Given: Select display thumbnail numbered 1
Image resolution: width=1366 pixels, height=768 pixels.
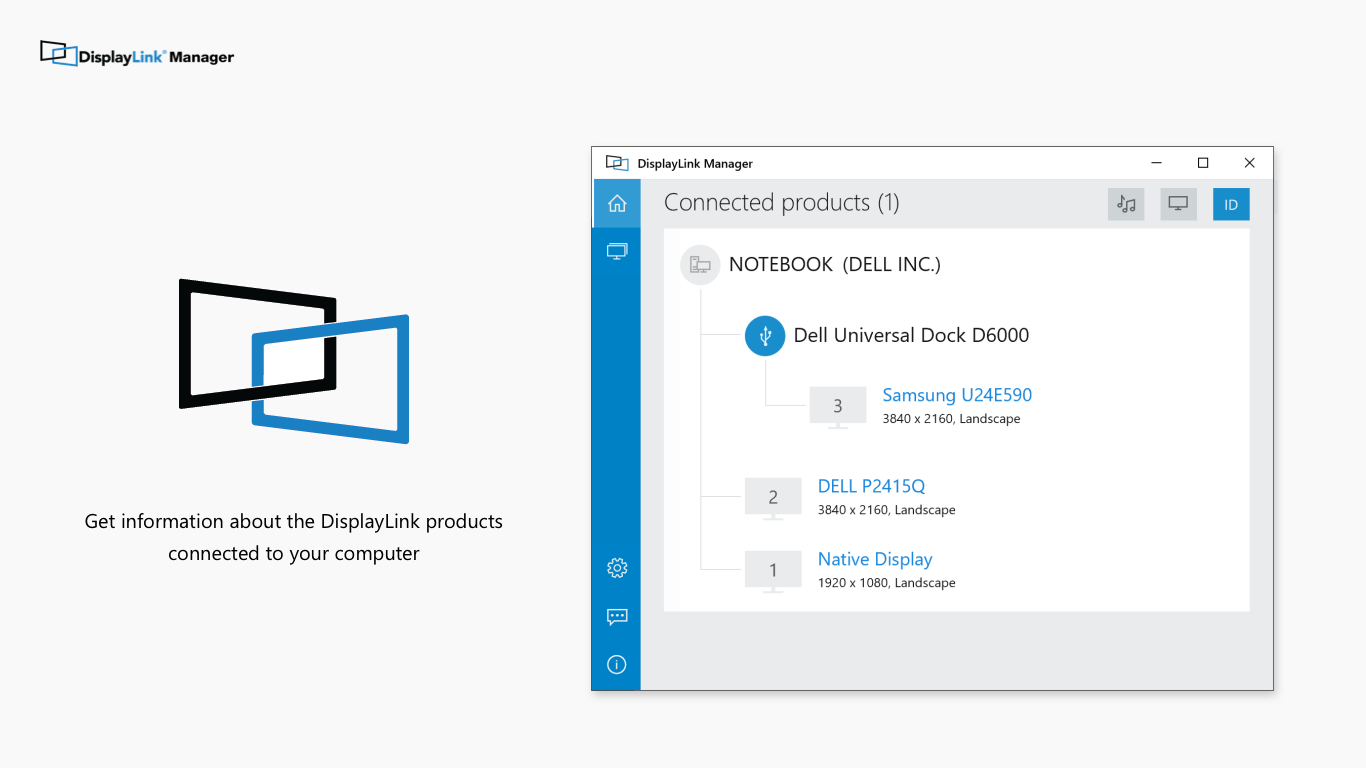Looking at the screenshot, I should click(773, 570).
